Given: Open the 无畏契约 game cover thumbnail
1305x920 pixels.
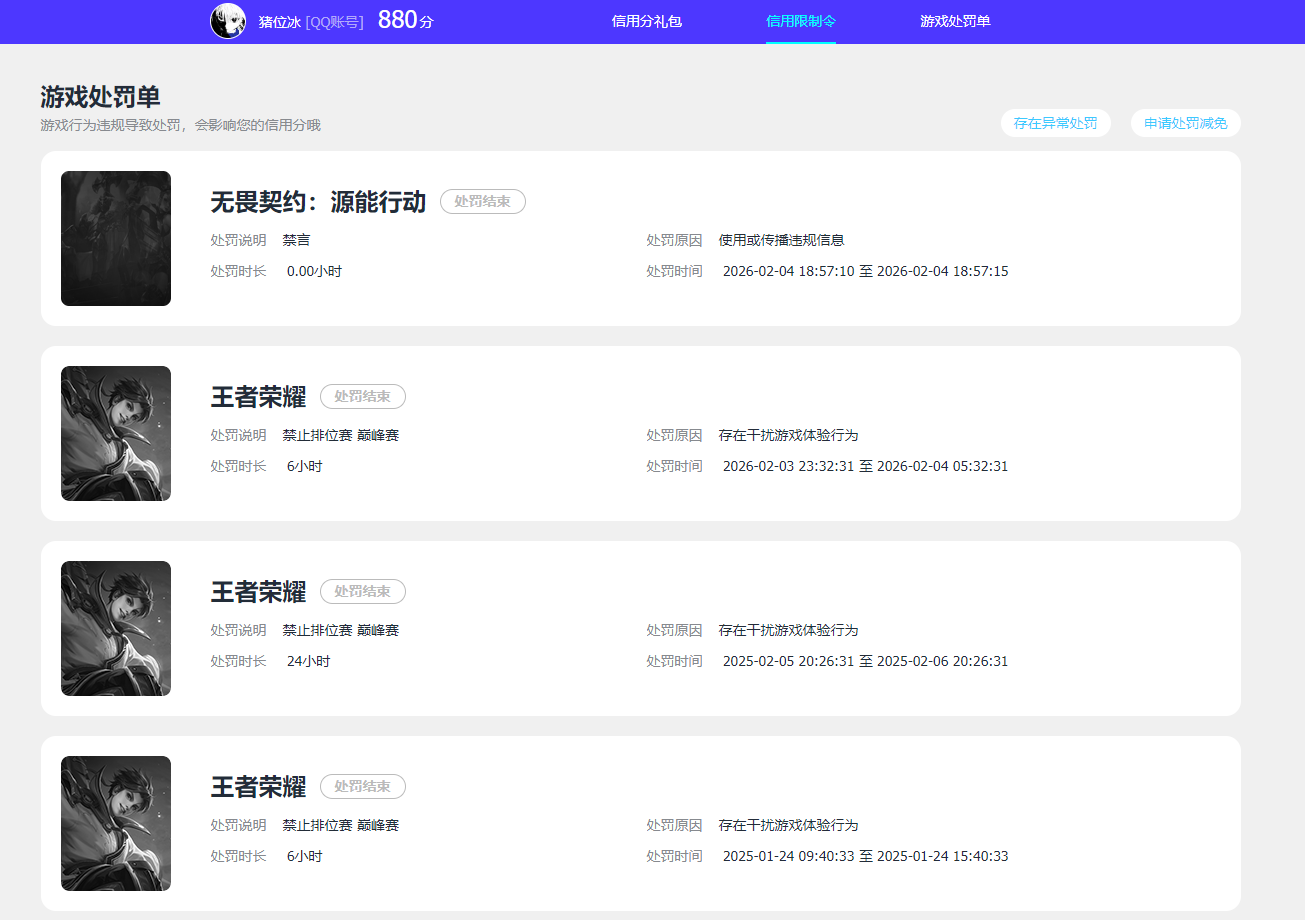Looking at the screenshot, I should [x=116, y=238].
